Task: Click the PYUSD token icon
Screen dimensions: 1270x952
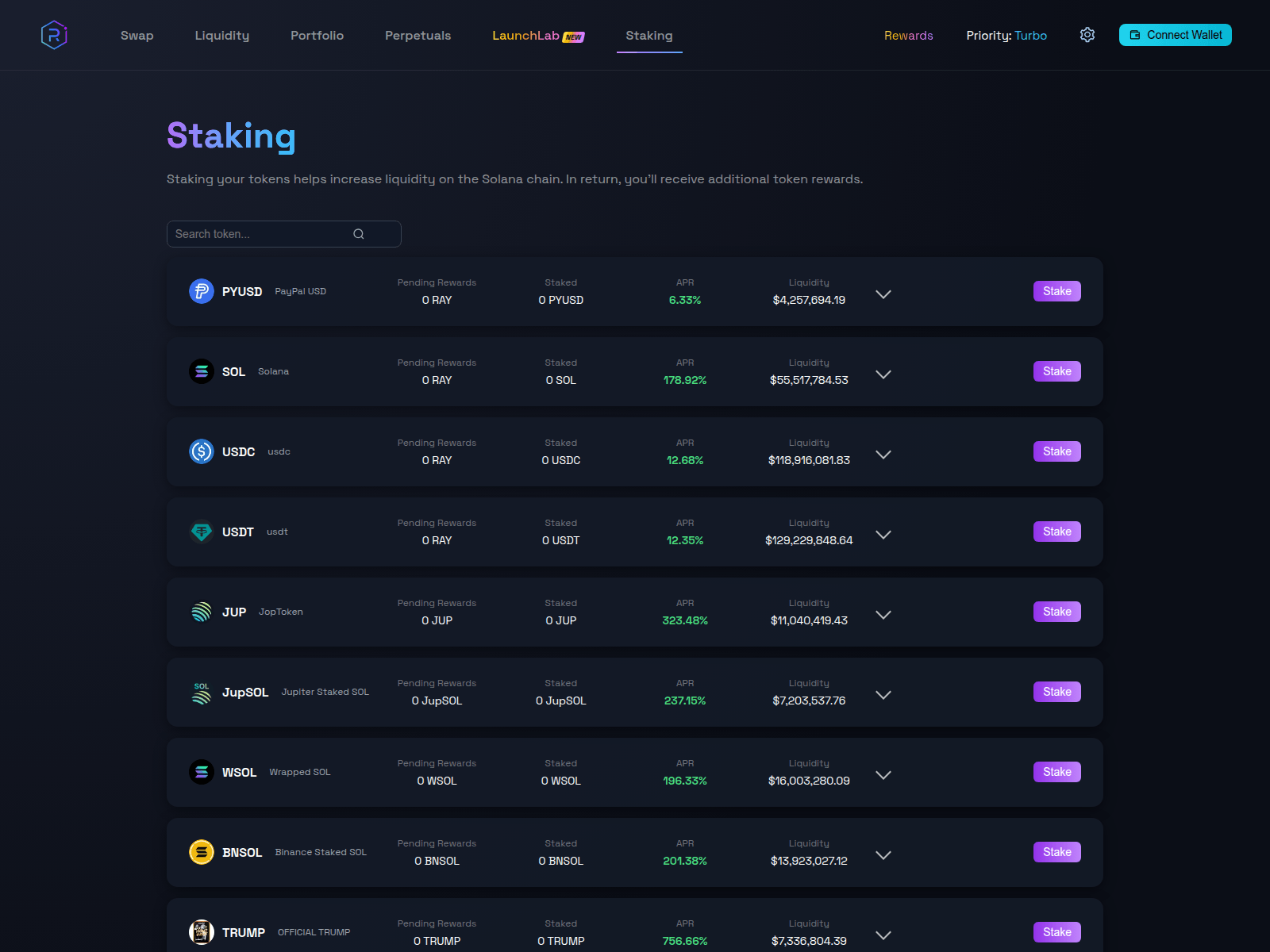Action: point(202,291)
